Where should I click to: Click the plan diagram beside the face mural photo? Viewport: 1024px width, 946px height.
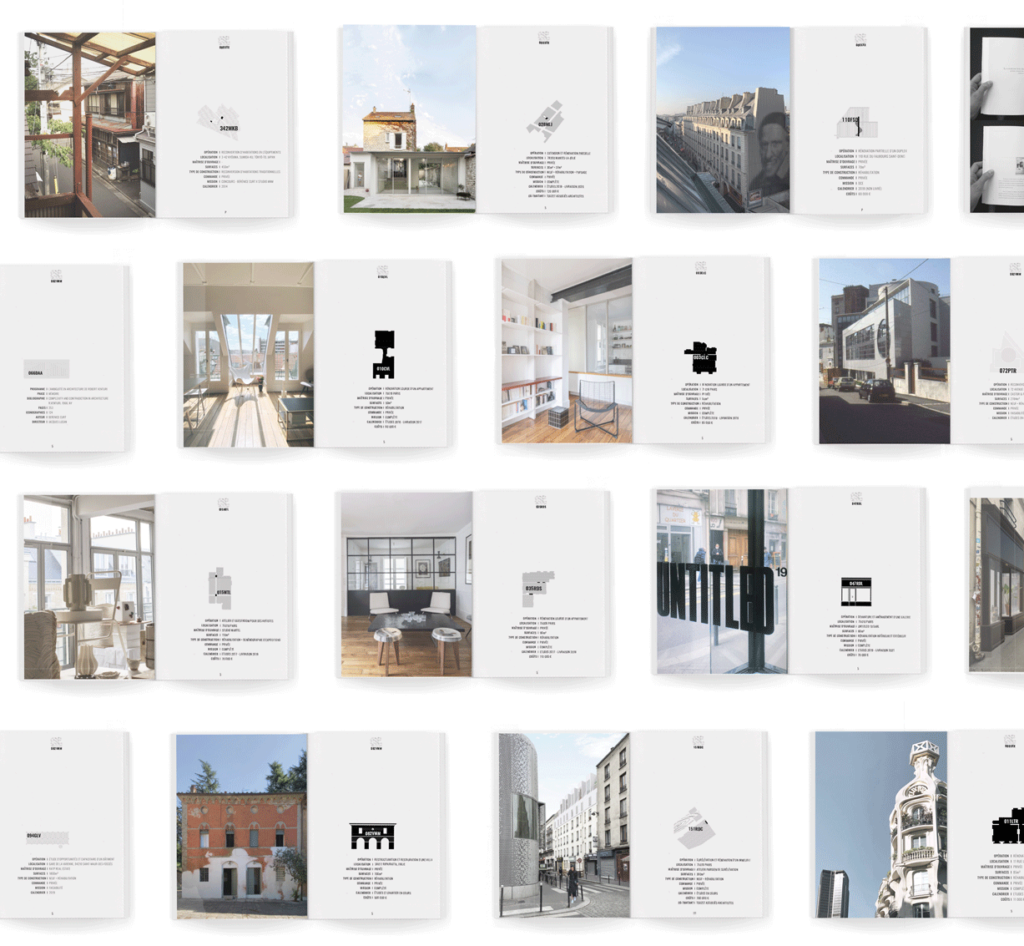[x=857, y=123]
